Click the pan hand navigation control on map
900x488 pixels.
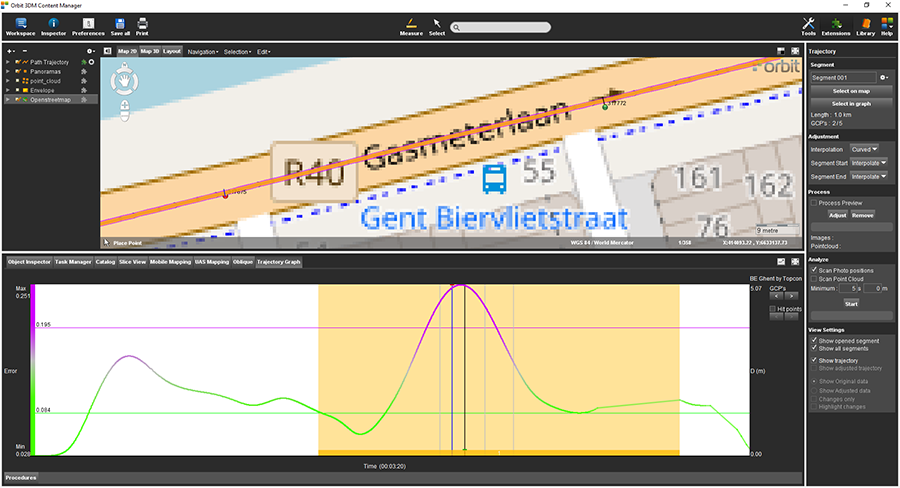pyautogui.click(x=125, y=81)
